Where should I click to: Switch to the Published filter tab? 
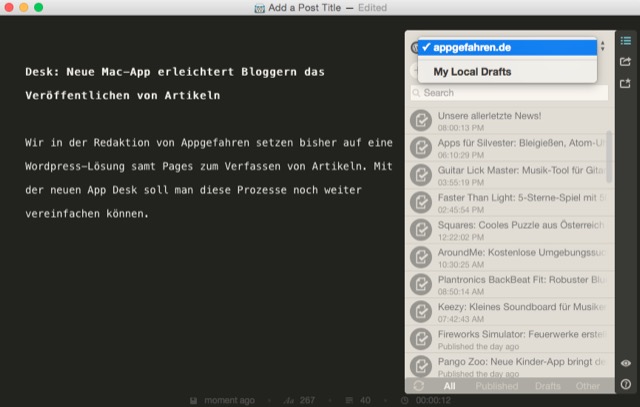point(496,386)
